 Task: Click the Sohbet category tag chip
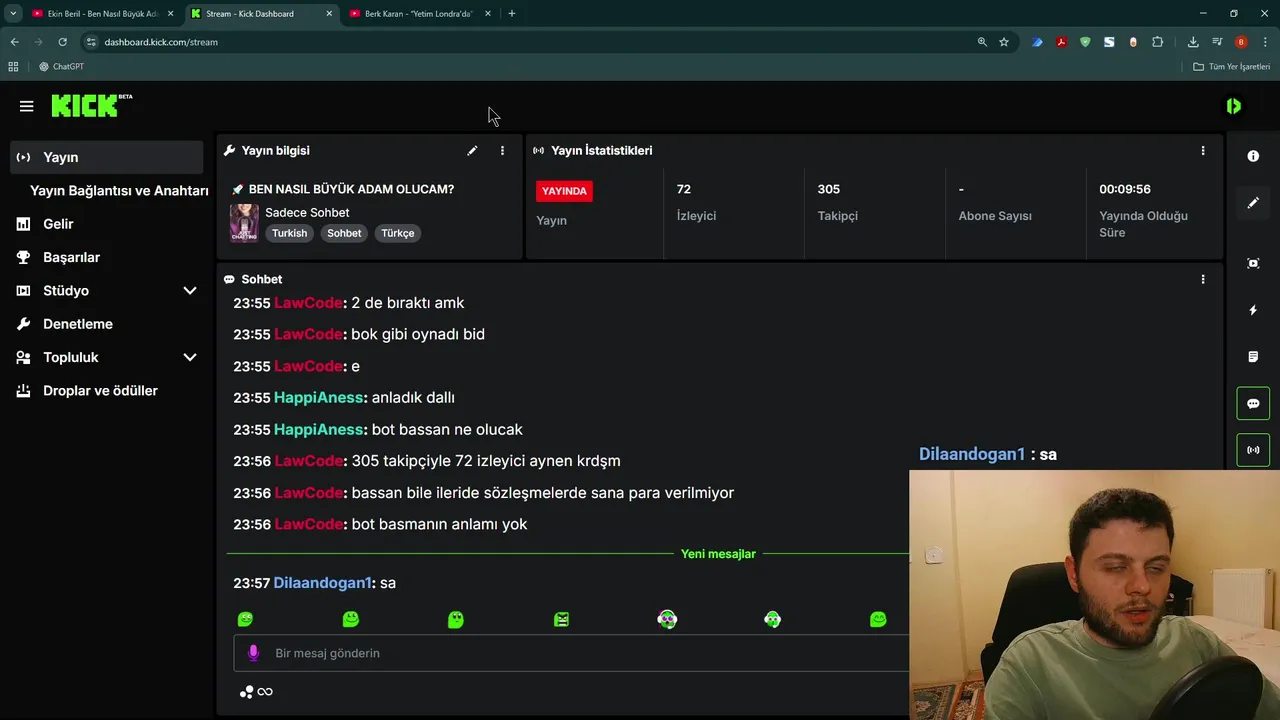point(344,233)
